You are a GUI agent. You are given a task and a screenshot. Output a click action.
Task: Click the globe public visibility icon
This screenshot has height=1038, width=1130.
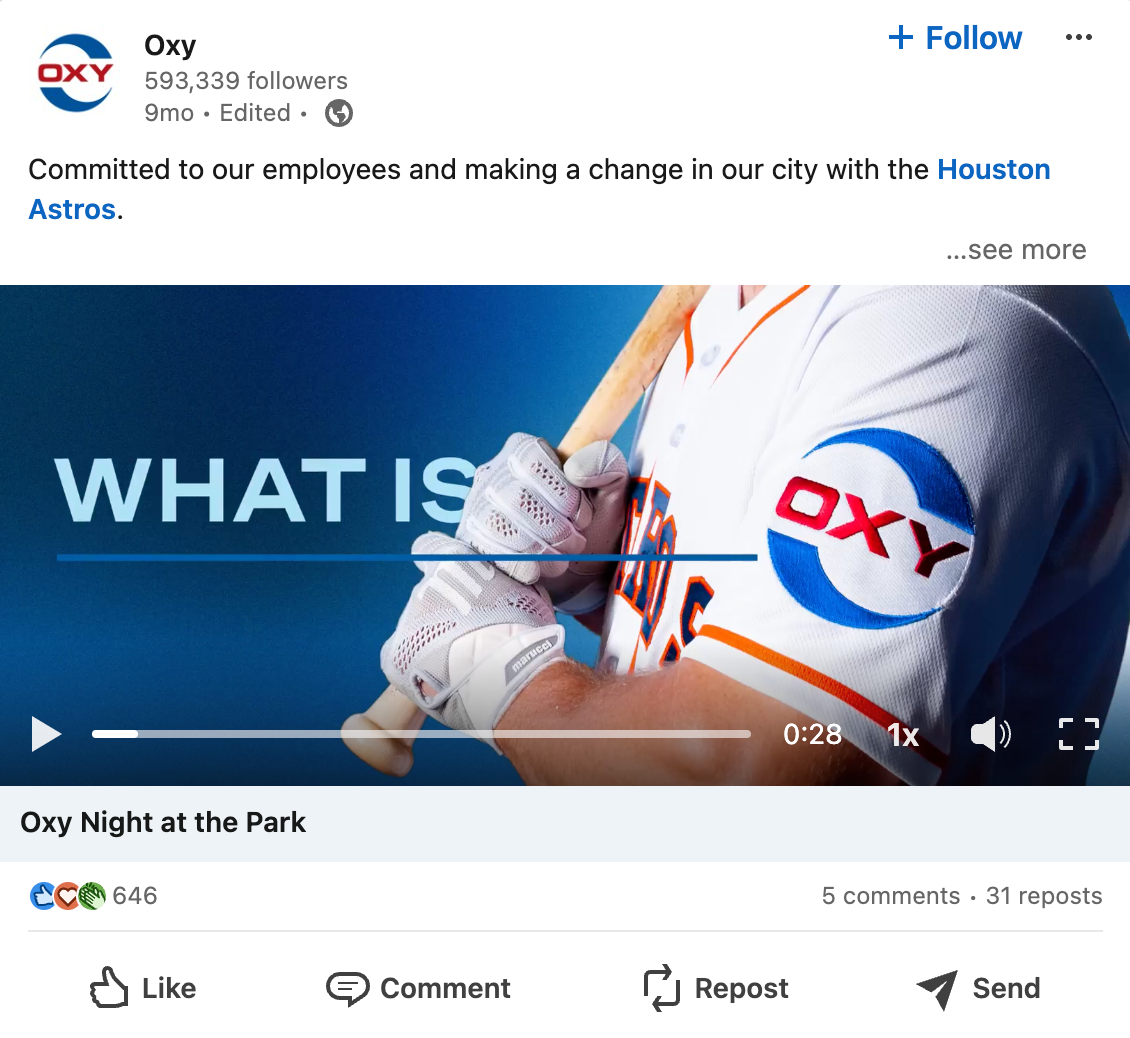[x=339, y=113]
